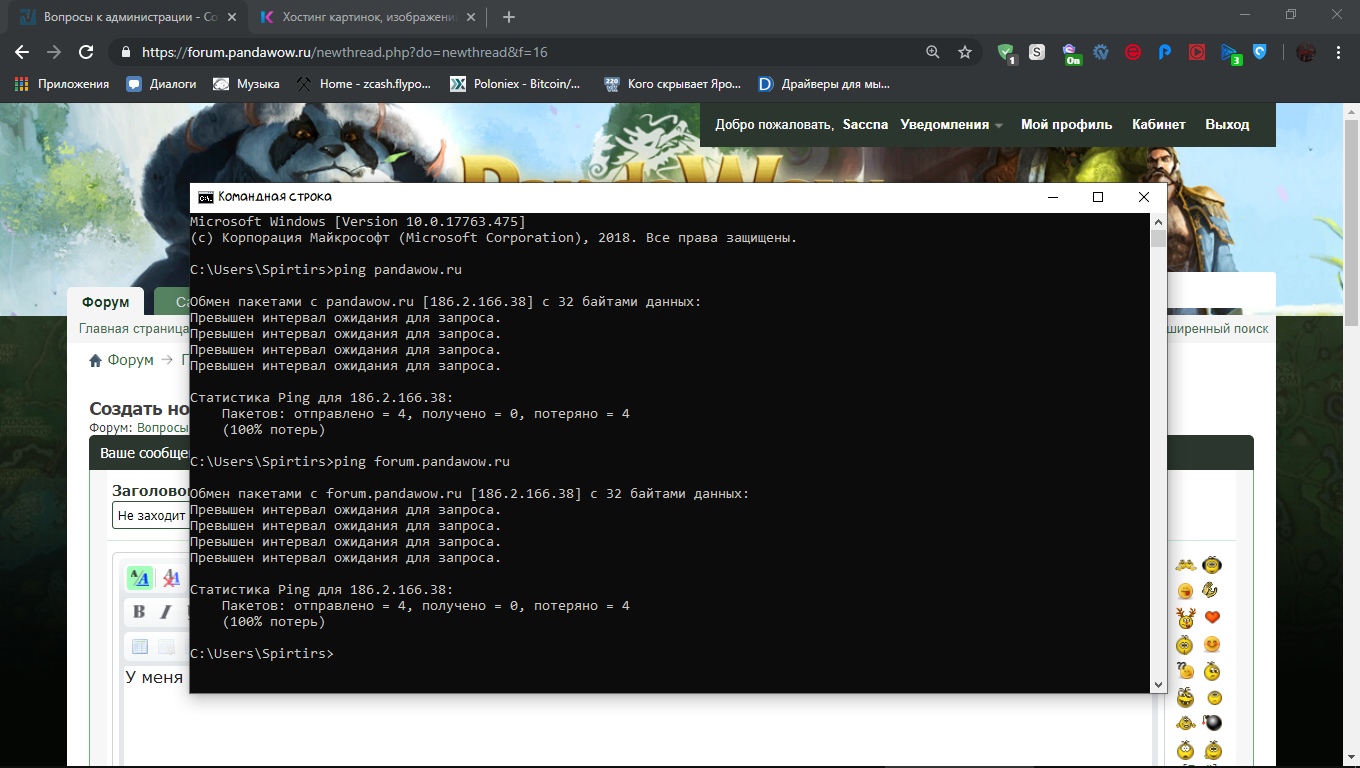The height and width of the screenshot is (768, 1360).
Task: Open the blue gear V extension
Action: 1101,52
